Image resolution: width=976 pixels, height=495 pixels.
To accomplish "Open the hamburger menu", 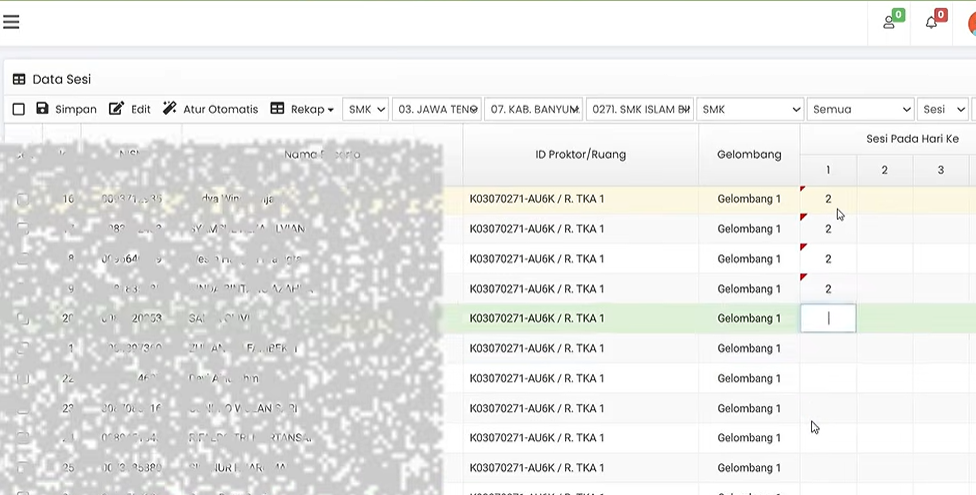I will point(11,22).
